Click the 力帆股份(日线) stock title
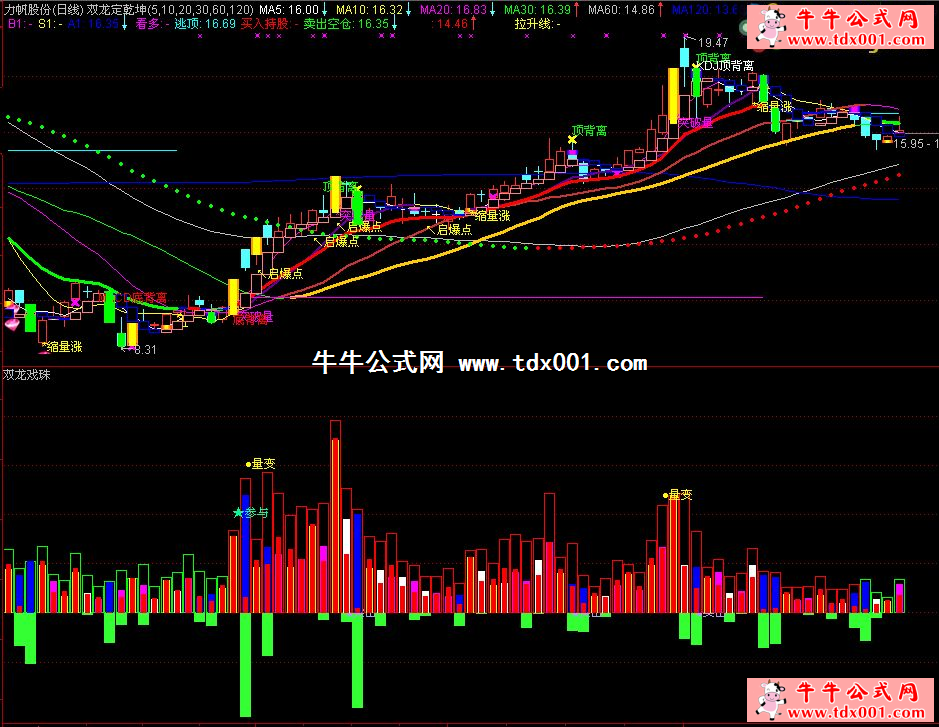This screenshot has height=727, width=939. point(43,9)
